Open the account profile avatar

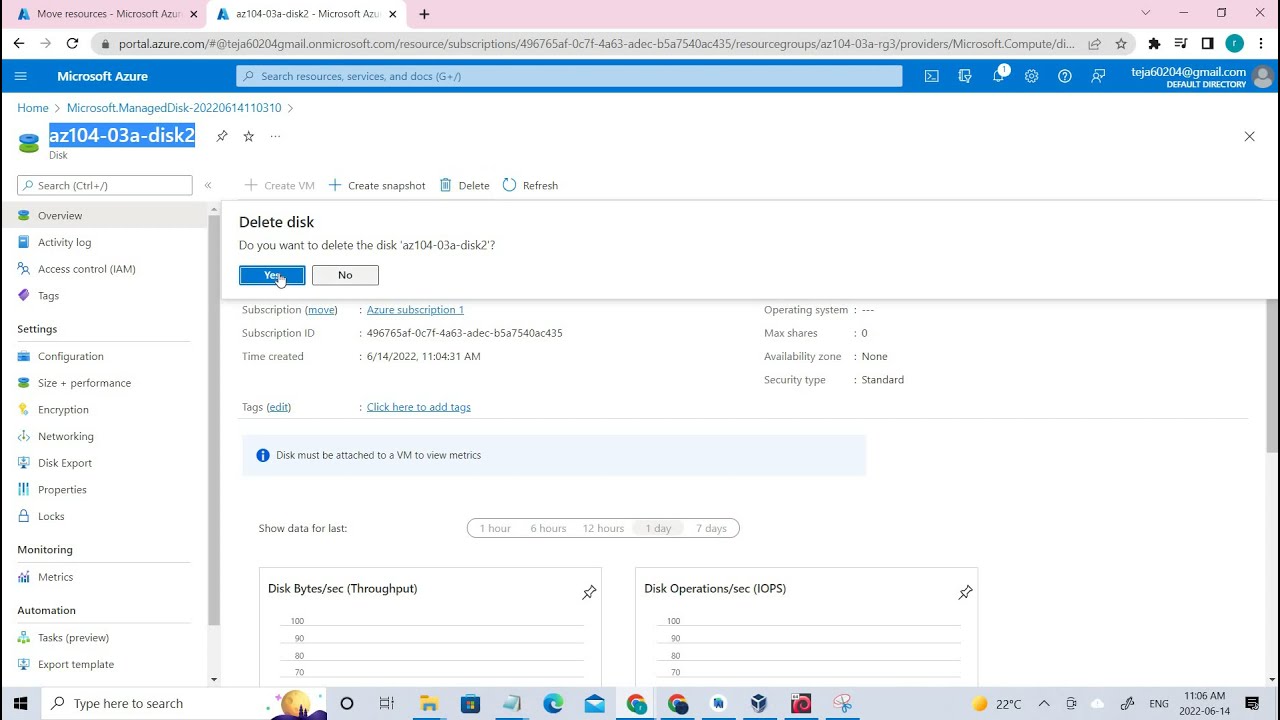(x=1262, y=76)
